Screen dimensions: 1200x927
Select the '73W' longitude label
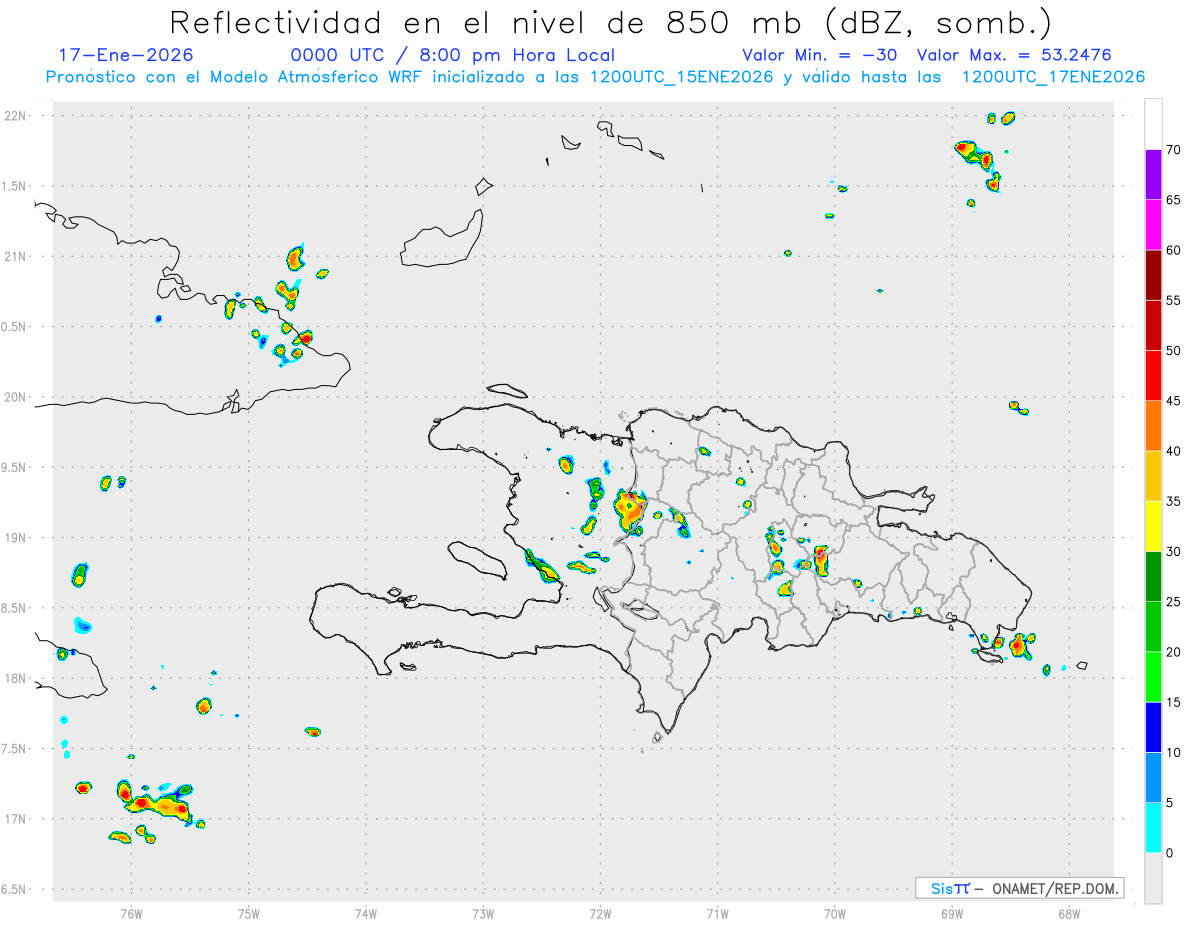pos(483,913)
